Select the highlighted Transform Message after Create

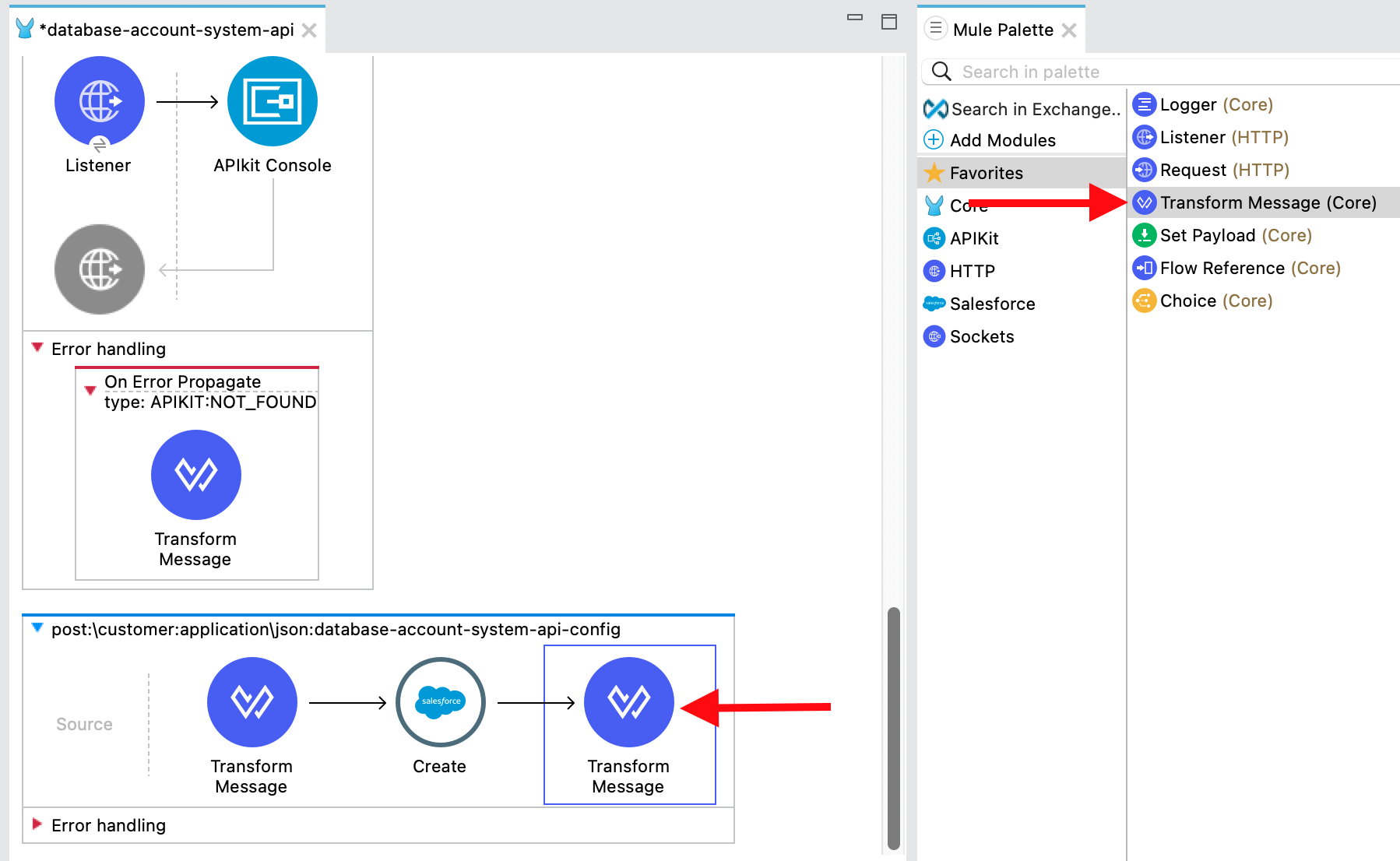(x=628, y=702)
